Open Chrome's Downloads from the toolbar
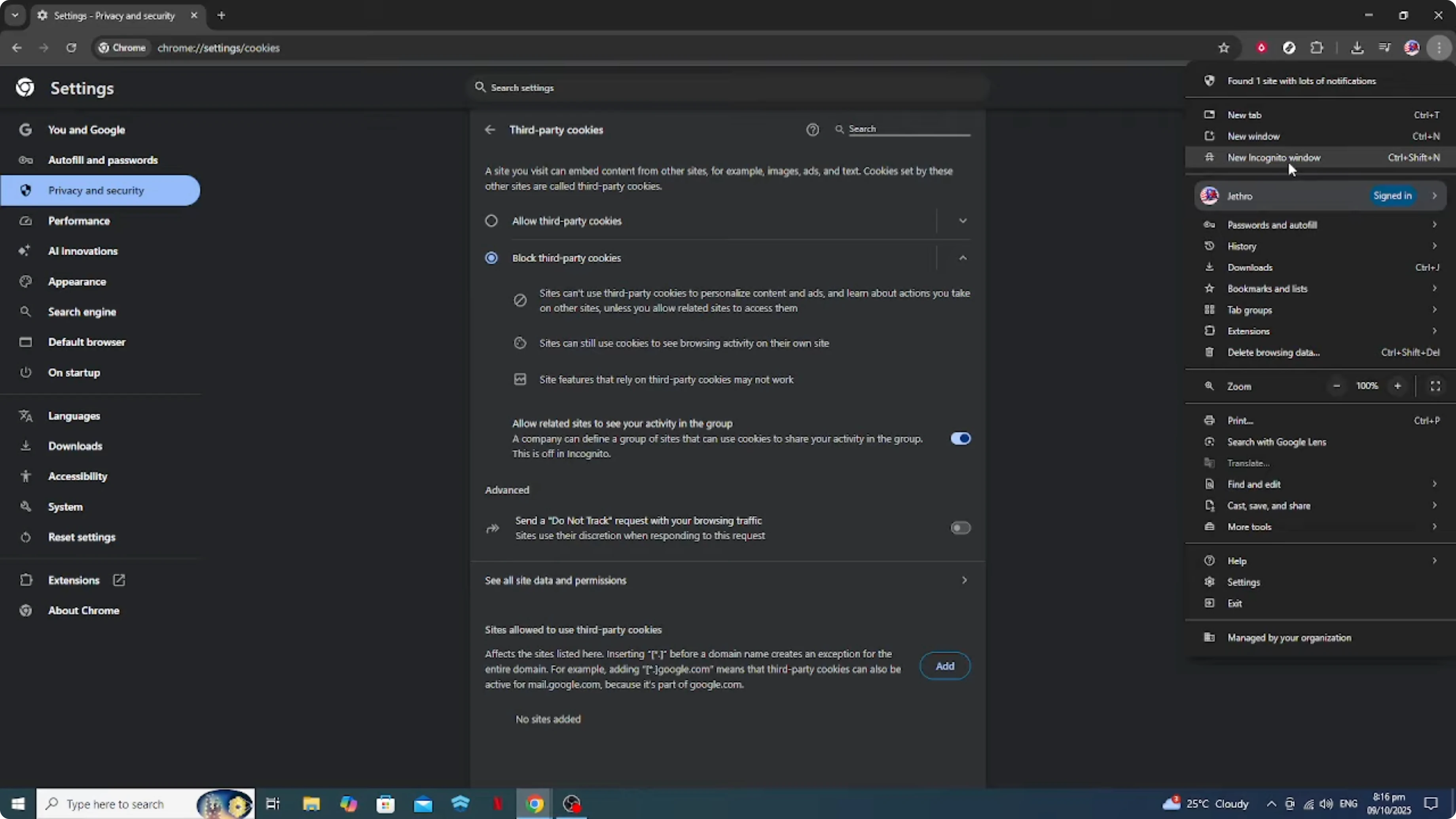 point(1357,47)
